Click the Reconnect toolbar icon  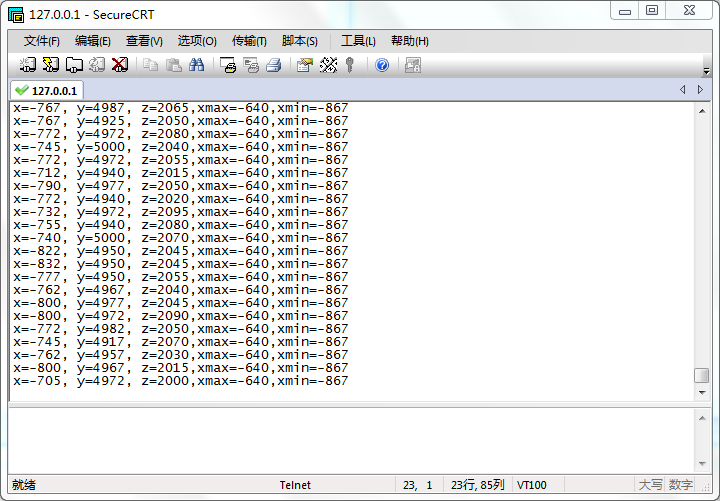(x=97, y=65)
